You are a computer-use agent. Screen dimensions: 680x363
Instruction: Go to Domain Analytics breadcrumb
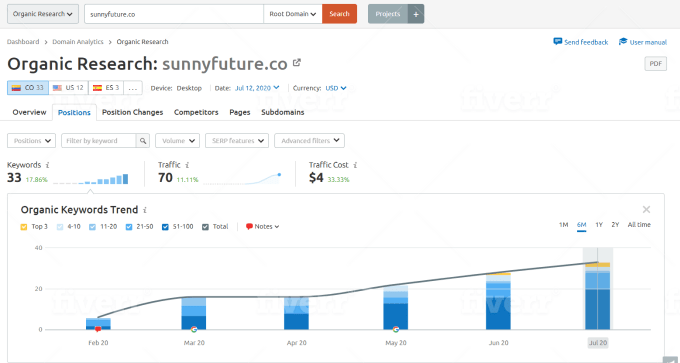[x=78, y=42]
